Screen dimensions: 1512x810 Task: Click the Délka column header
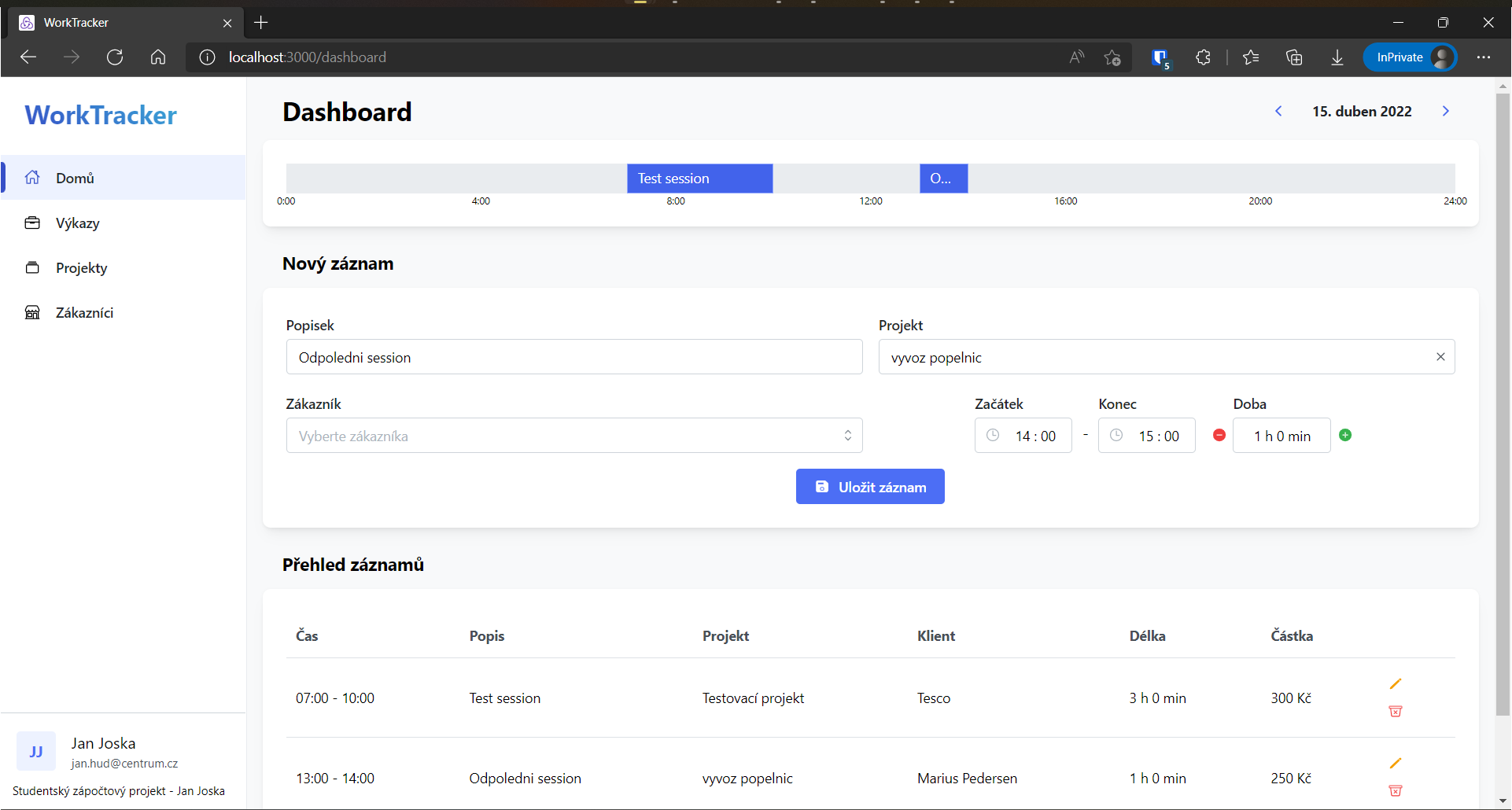[x=1147, y=635]
